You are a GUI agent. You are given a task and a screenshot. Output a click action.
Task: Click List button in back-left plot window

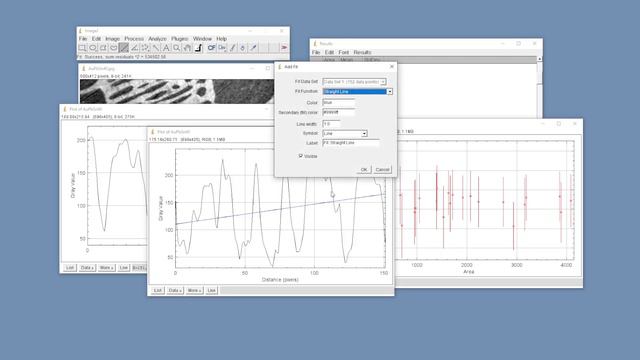coord(70,268)
